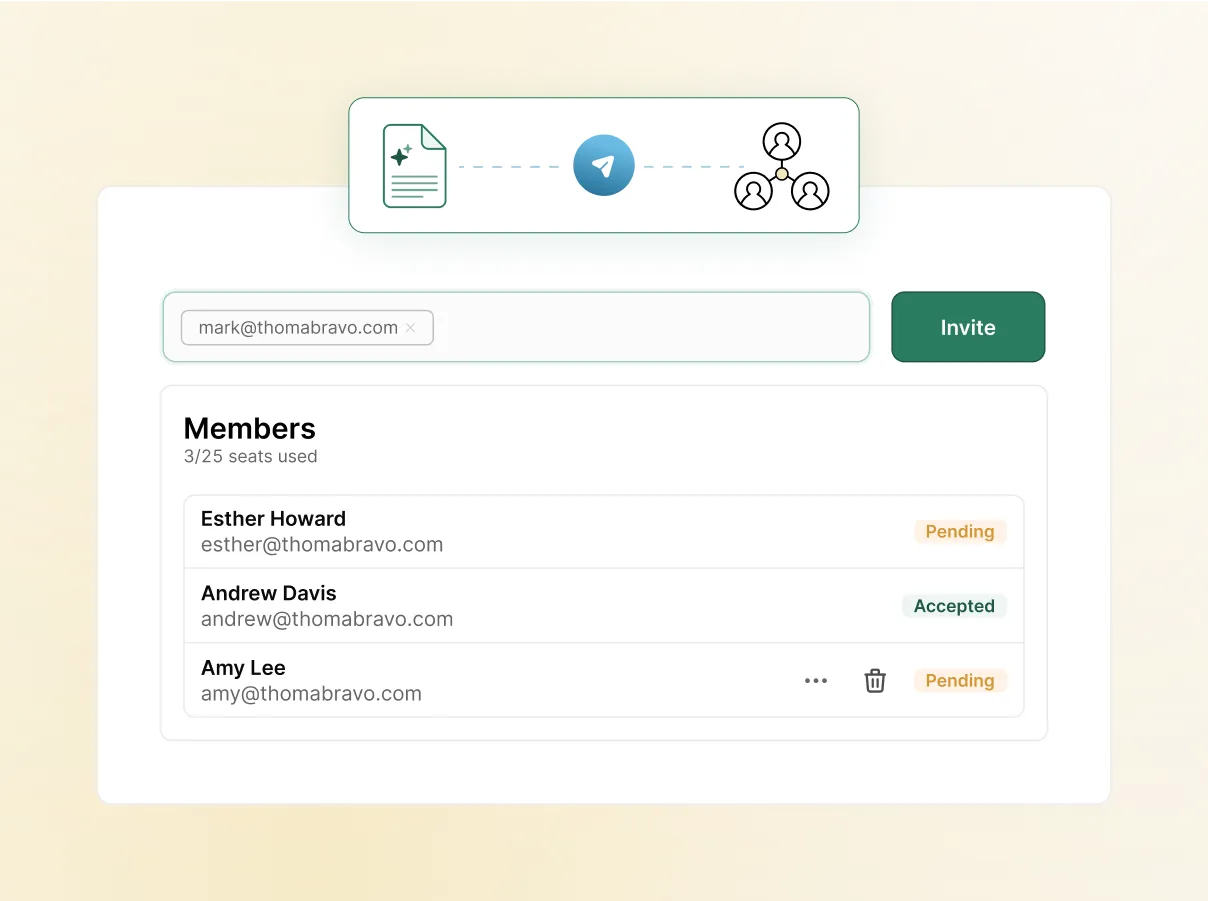Open options menu on Amy Lee's entry
This screenshot has width=1208, height=901.
(816, 680)
